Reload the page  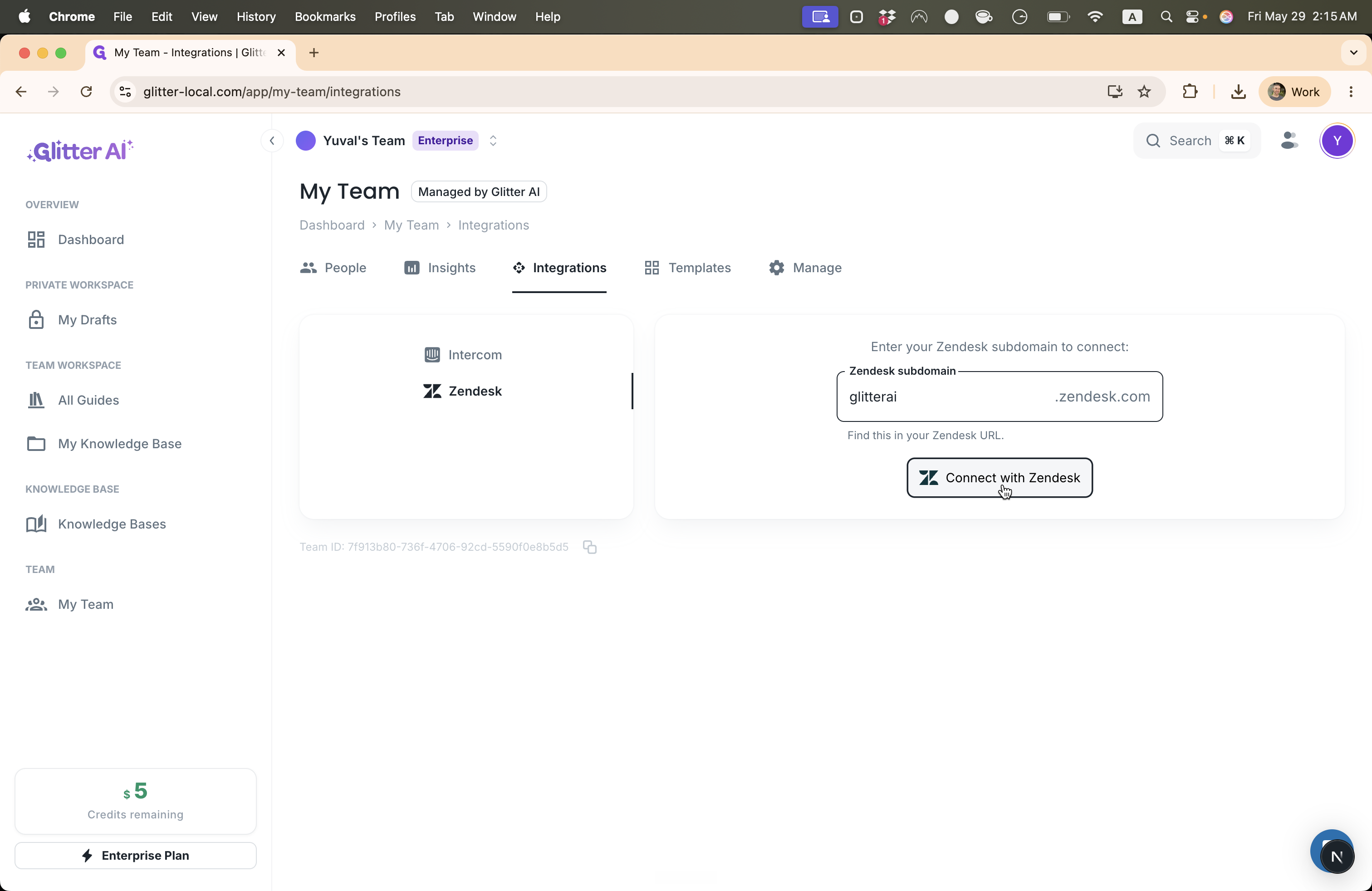pos(87,92)
